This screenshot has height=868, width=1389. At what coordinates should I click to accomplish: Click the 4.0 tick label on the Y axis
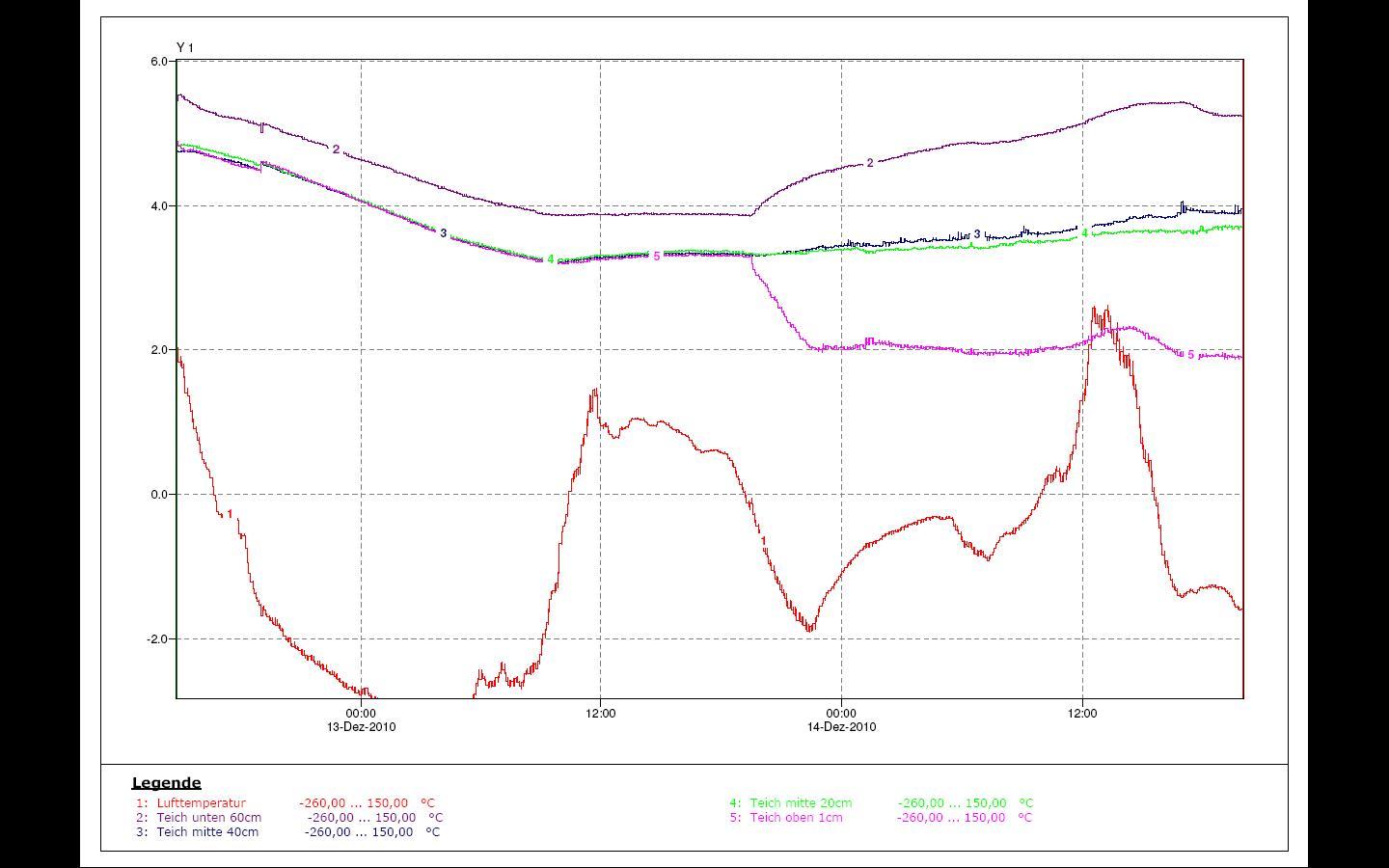point(158,206)
